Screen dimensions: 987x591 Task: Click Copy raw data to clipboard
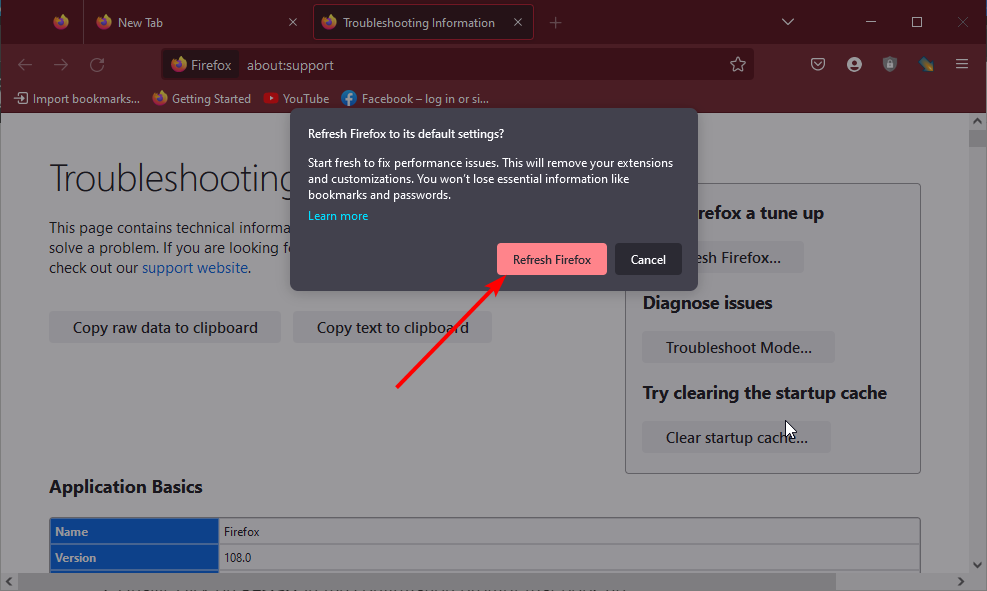coord(165,327)
